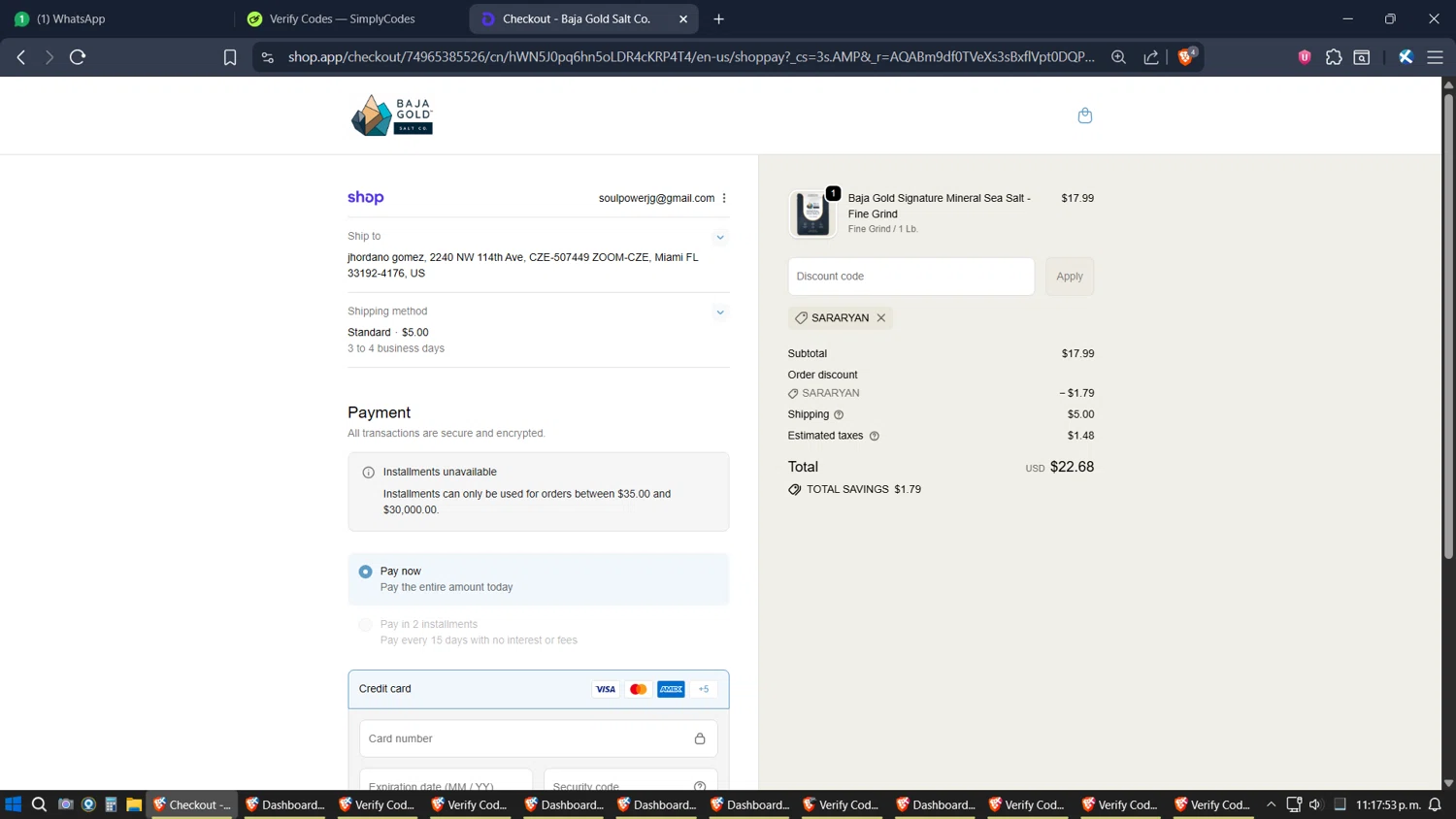Open the Calculator icon in taskbar
This screenshot has width=1456, height=819.
[111, 804]
